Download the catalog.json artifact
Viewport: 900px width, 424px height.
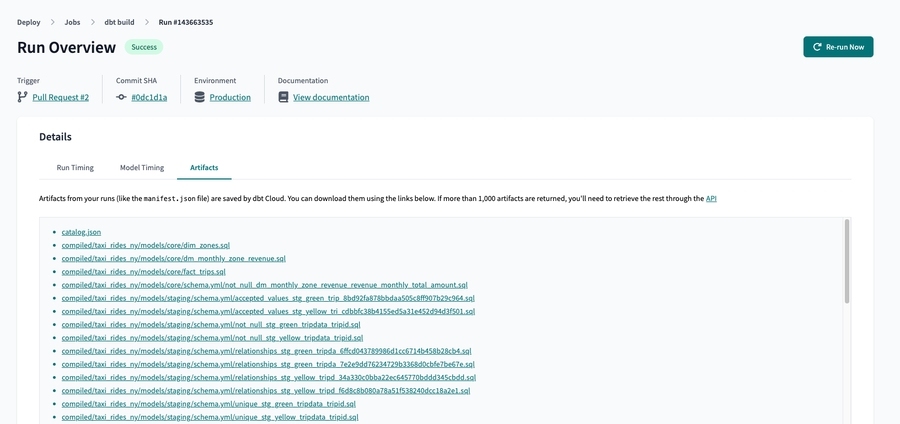[x=81, y=232]
